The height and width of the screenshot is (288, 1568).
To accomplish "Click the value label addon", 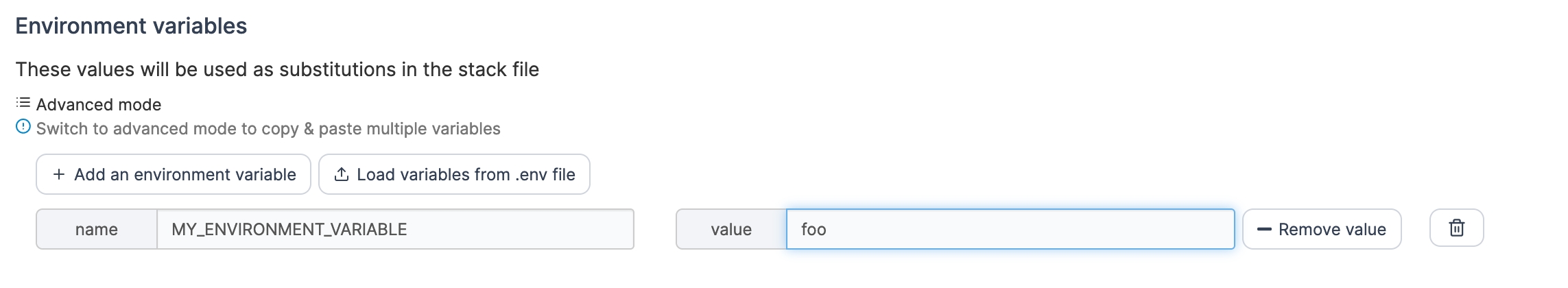I will pos(731,230).
